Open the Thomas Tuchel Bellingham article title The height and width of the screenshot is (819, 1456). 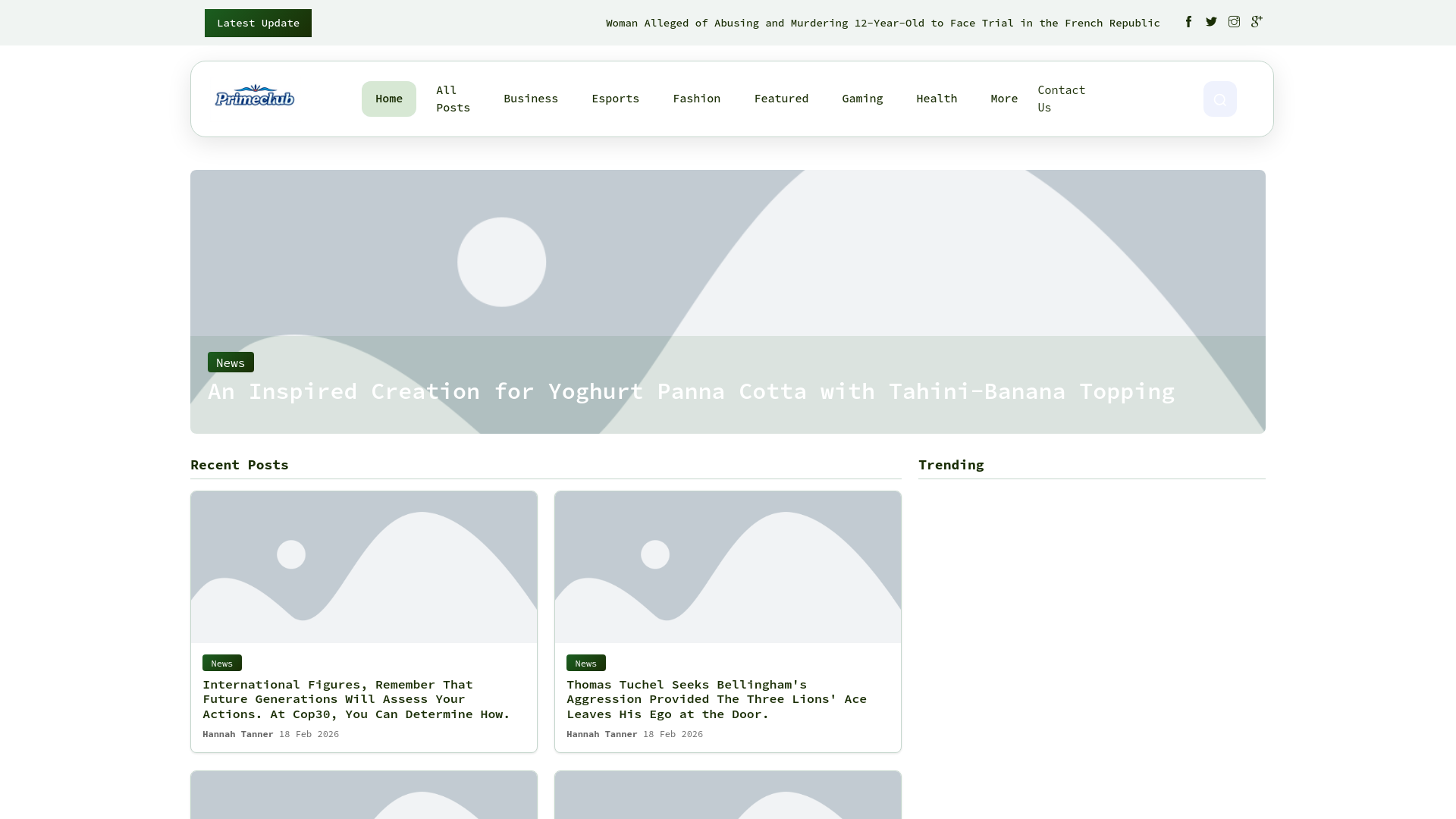coord(716,699)
